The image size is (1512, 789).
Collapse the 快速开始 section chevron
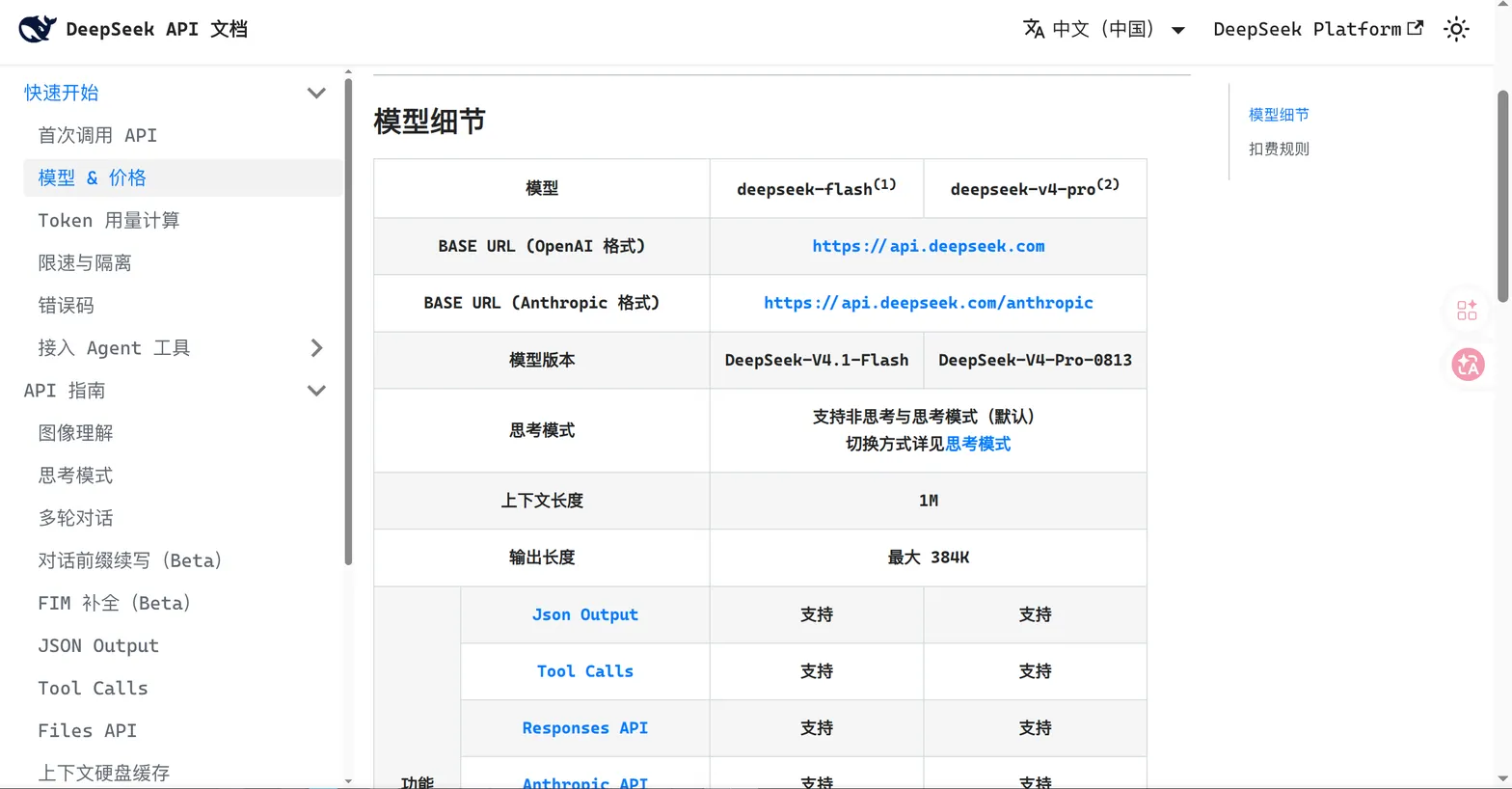316,93
